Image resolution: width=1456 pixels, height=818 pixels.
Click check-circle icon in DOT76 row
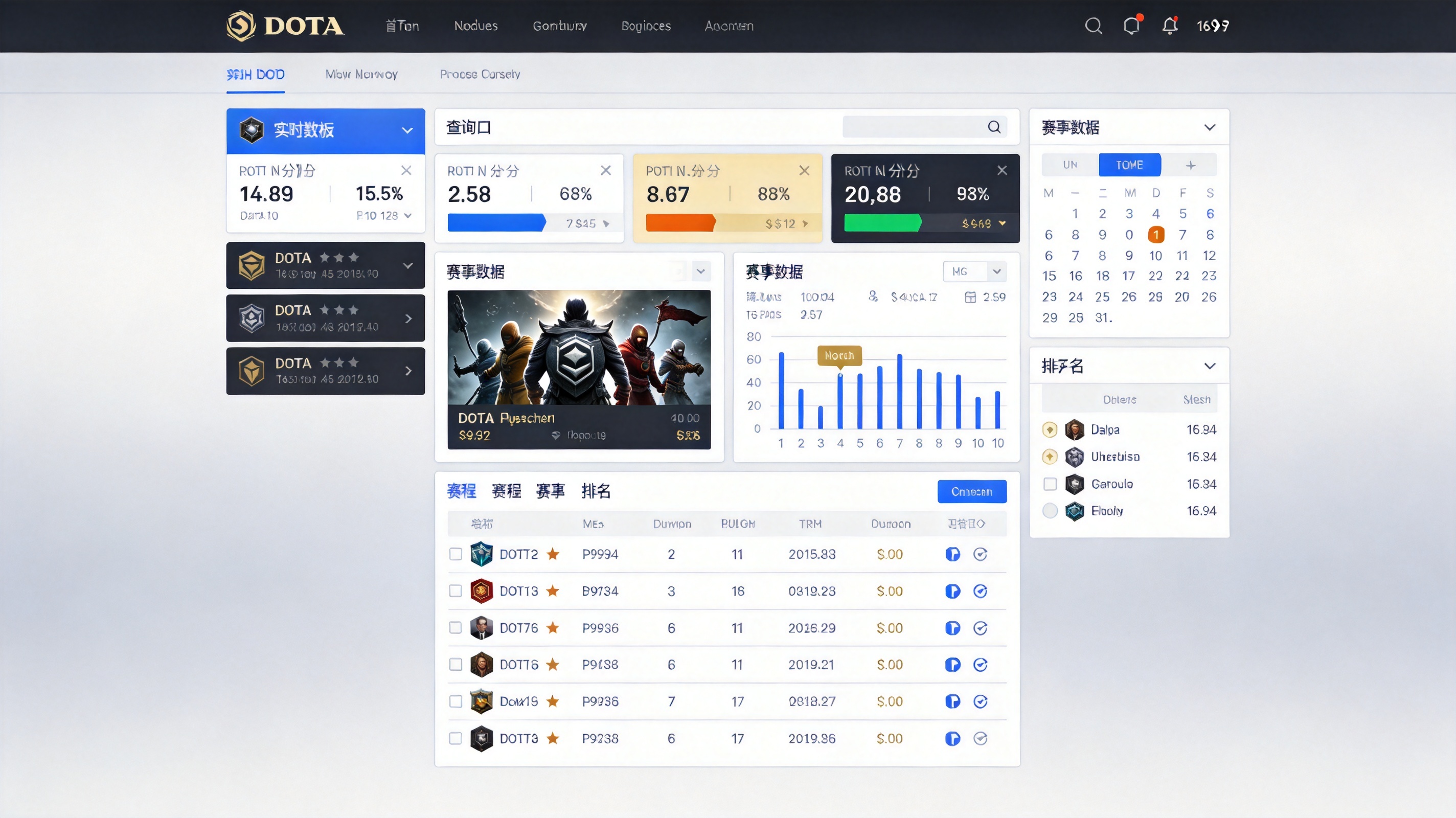pyautogui.click(x=980, y=628)
